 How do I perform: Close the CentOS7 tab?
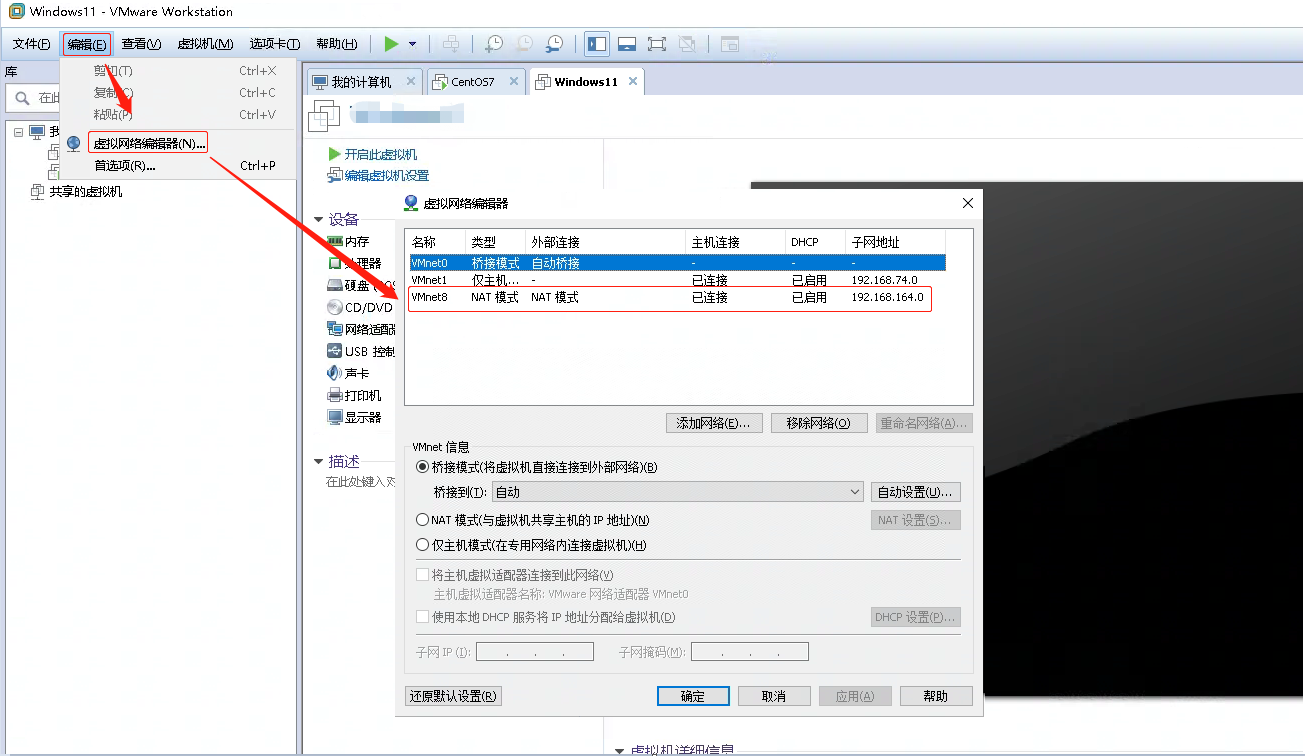tap(513, 82)
